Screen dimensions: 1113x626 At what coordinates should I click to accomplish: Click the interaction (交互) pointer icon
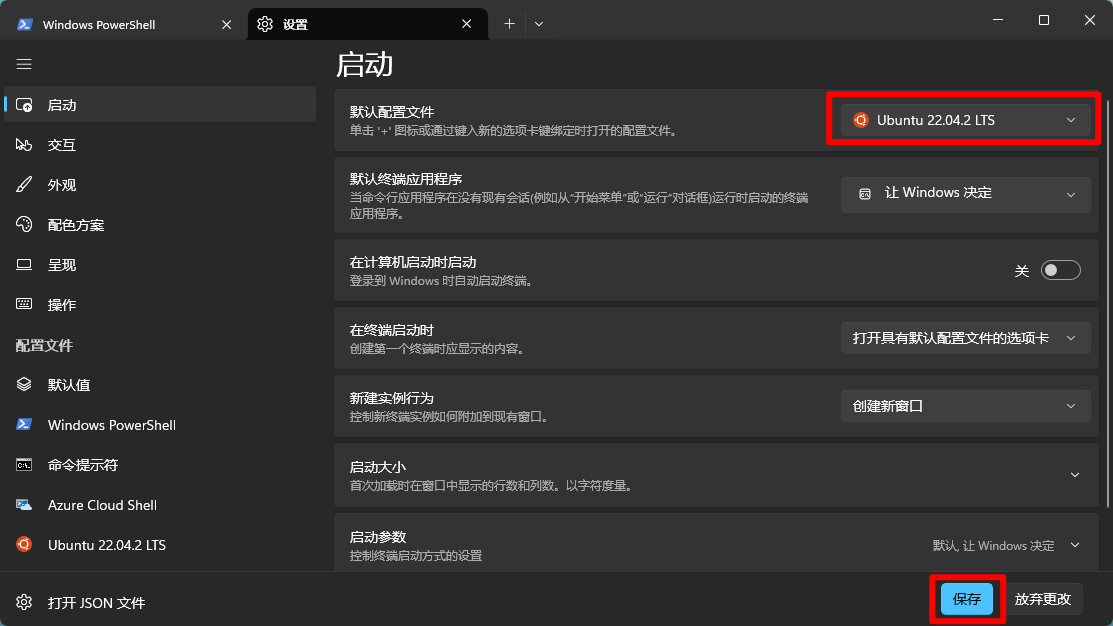24,145
